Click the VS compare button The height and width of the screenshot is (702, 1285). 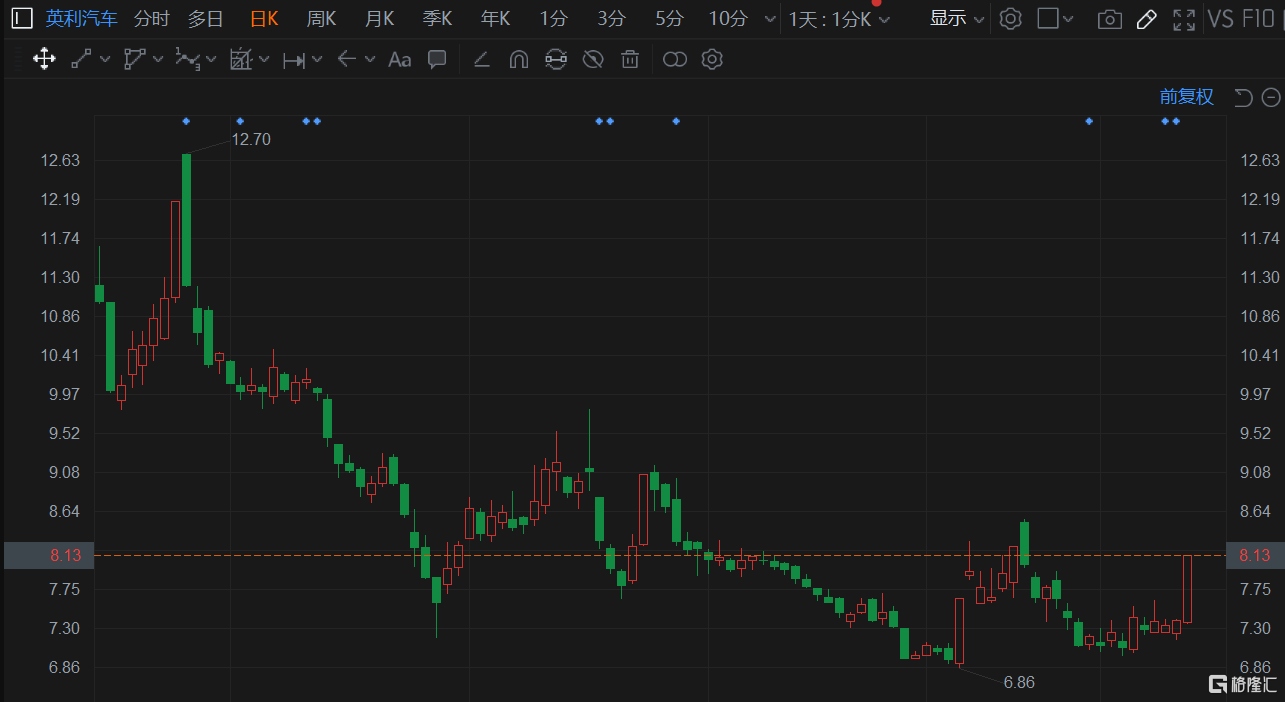(1220, 18)
